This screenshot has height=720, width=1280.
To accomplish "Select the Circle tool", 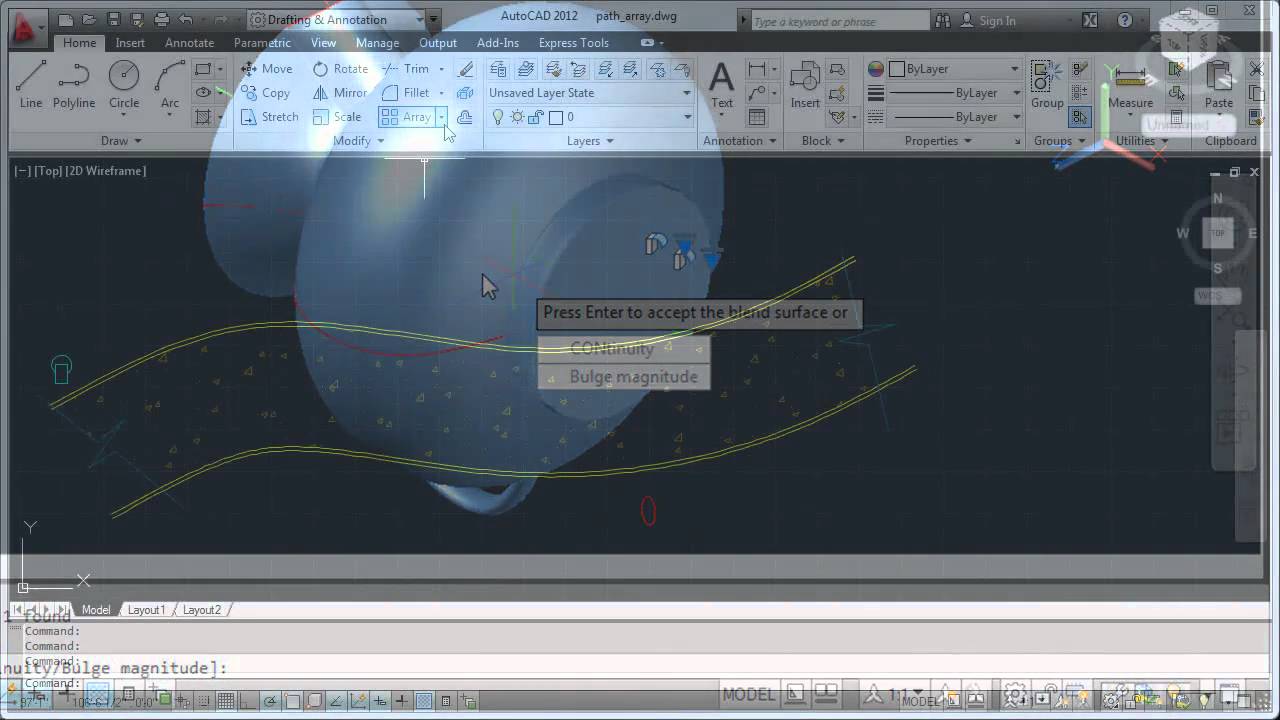I will click(124, 84).
